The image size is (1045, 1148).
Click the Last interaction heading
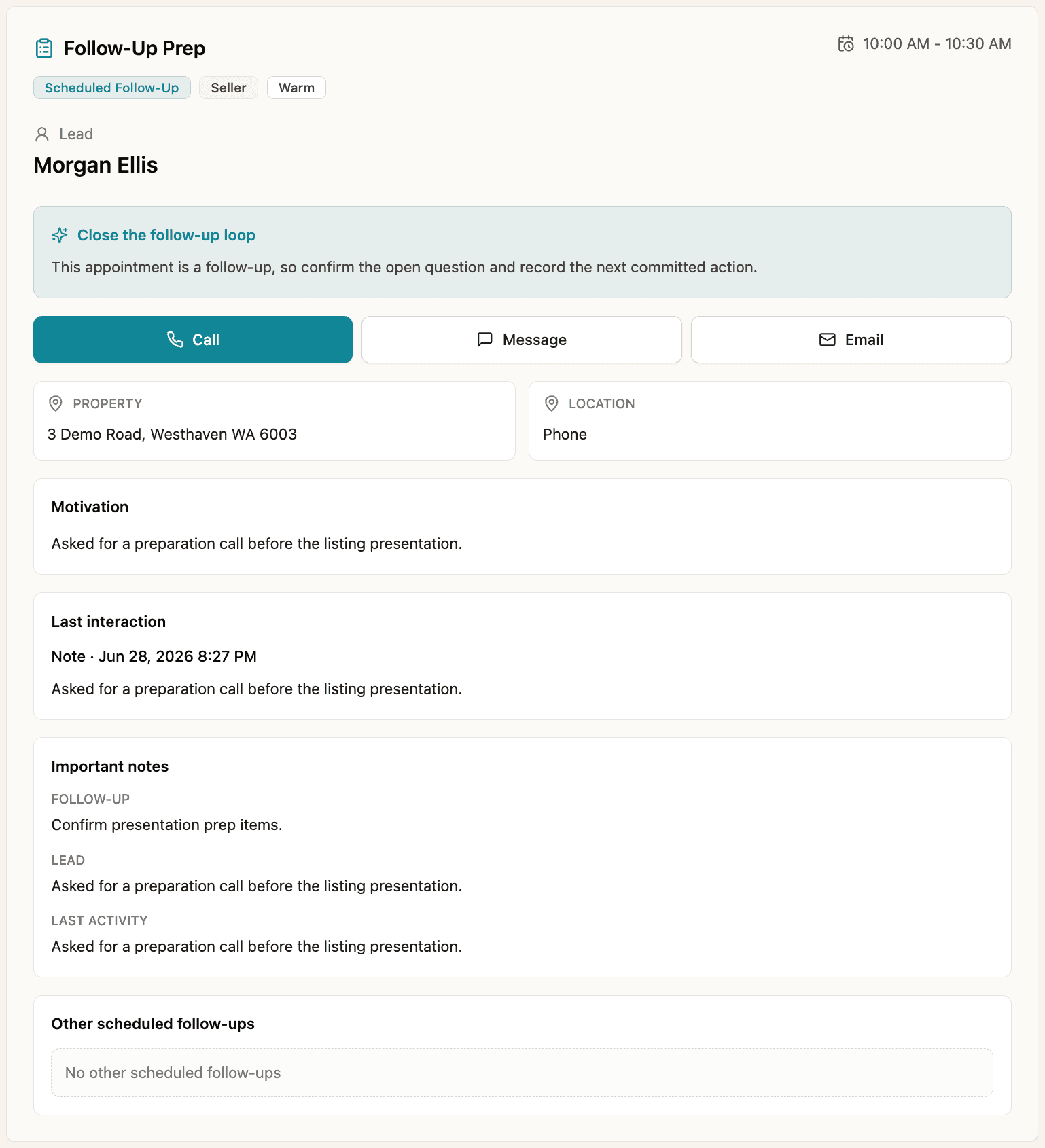click(x=109, y=622)
